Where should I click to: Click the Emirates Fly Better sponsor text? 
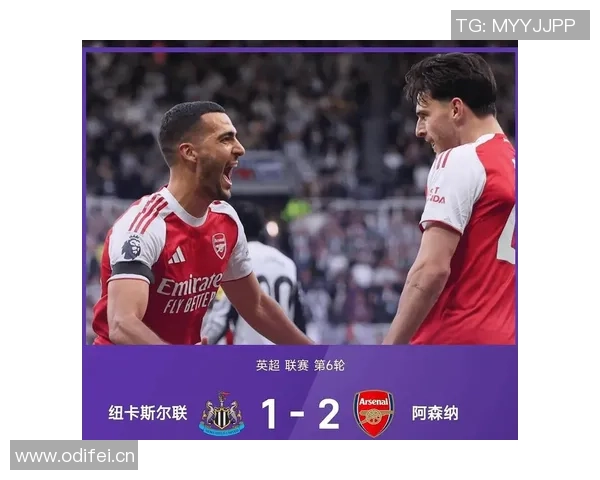coord(189,292)
